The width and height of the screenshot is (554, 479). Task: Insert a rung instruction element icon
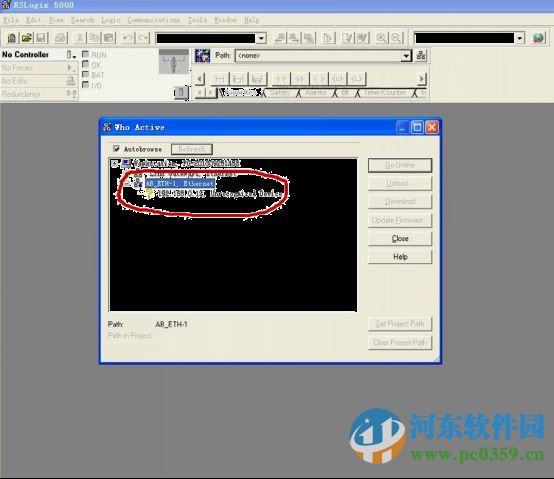(219, 79)
